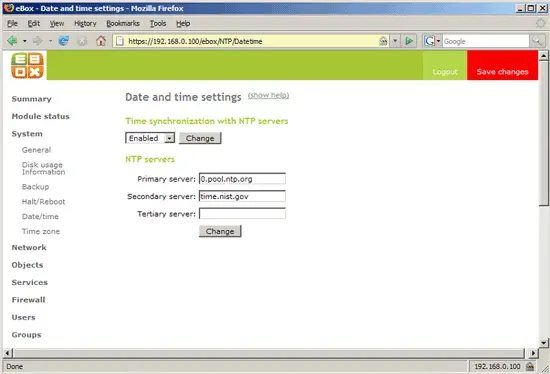Select System in the sidebar
This screenshot has width=550, height=374.
(x=27, y=134)
